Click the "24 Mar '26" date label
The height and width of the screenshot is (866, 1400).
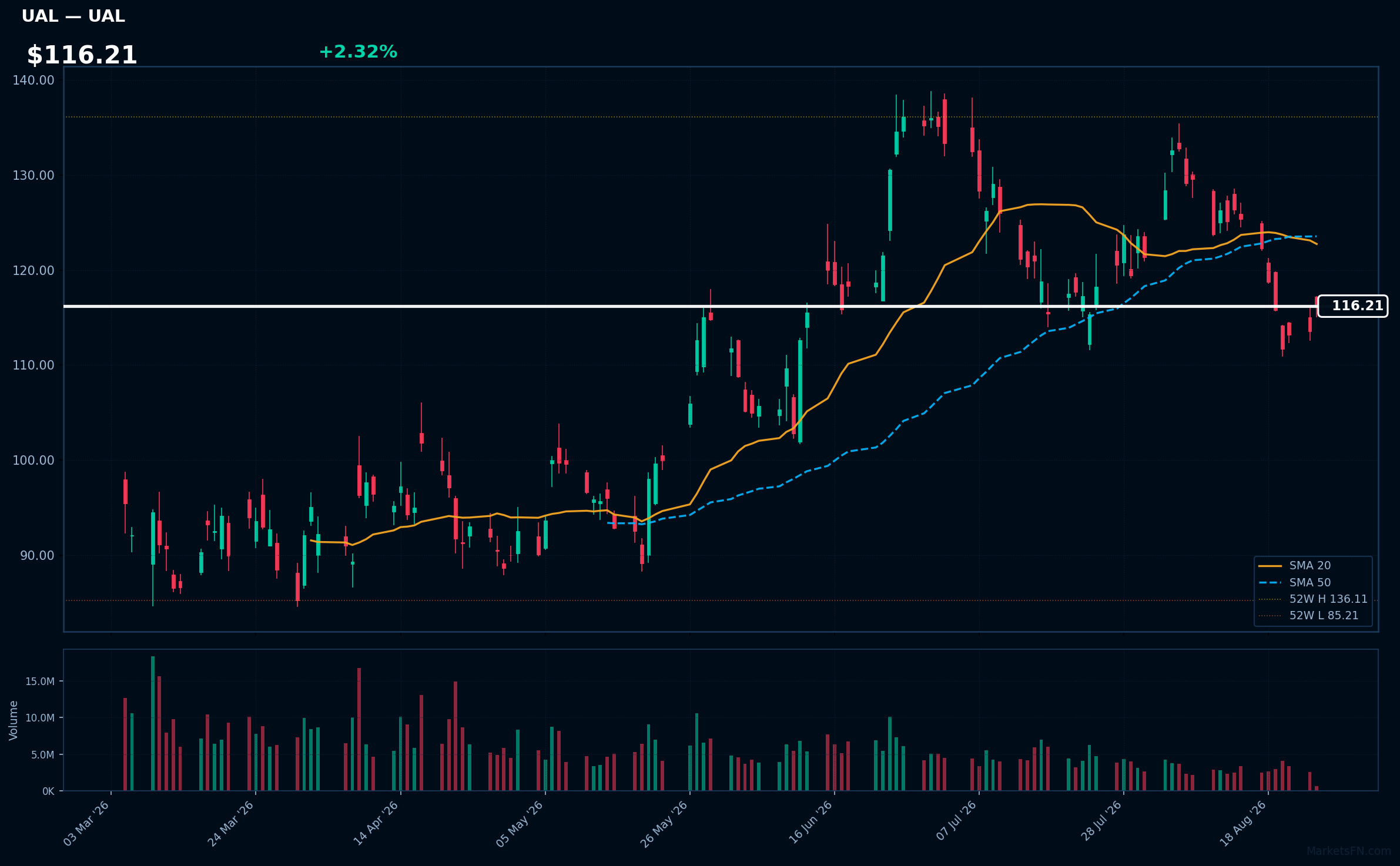click(x=231, y=824)
